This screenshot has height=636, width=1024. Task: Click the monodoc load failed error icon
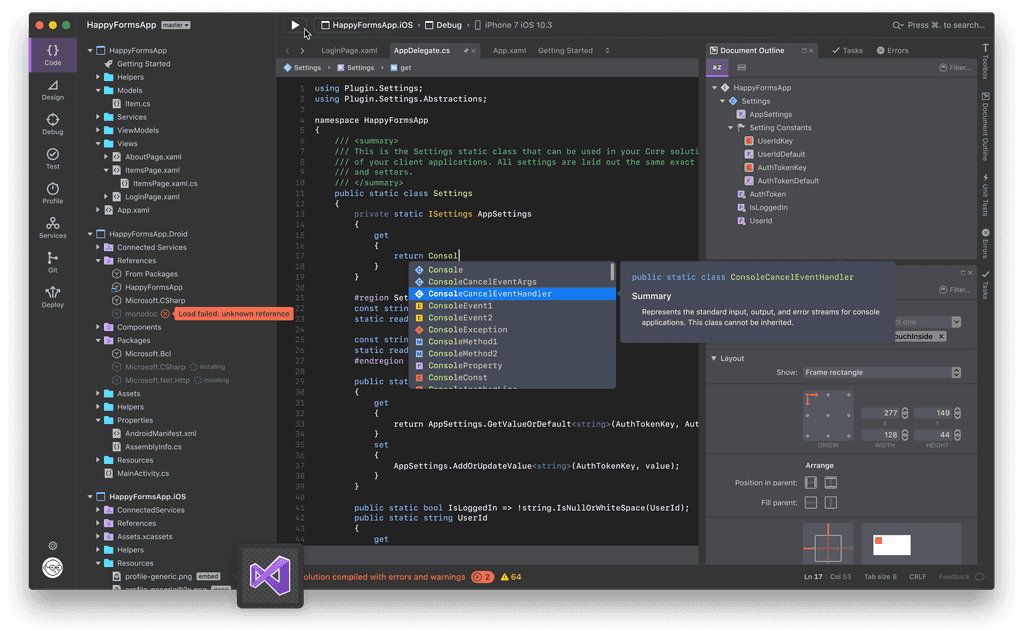165,314
